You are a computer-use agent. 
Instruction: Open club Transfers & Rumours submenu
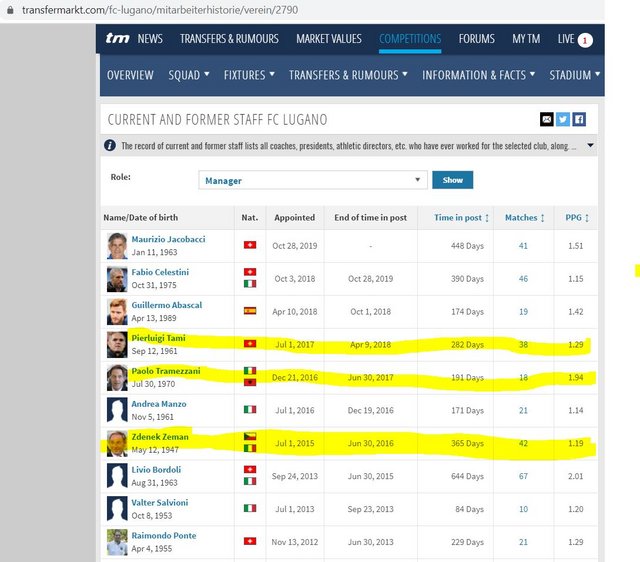click(348, 75)
